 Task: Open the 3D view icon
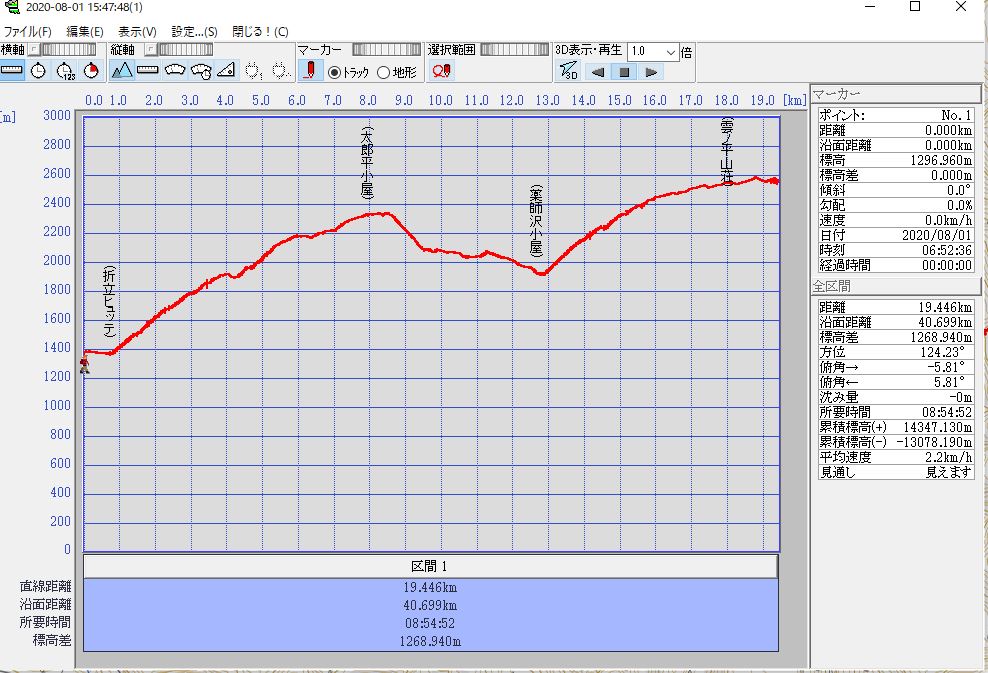point(568,71)
